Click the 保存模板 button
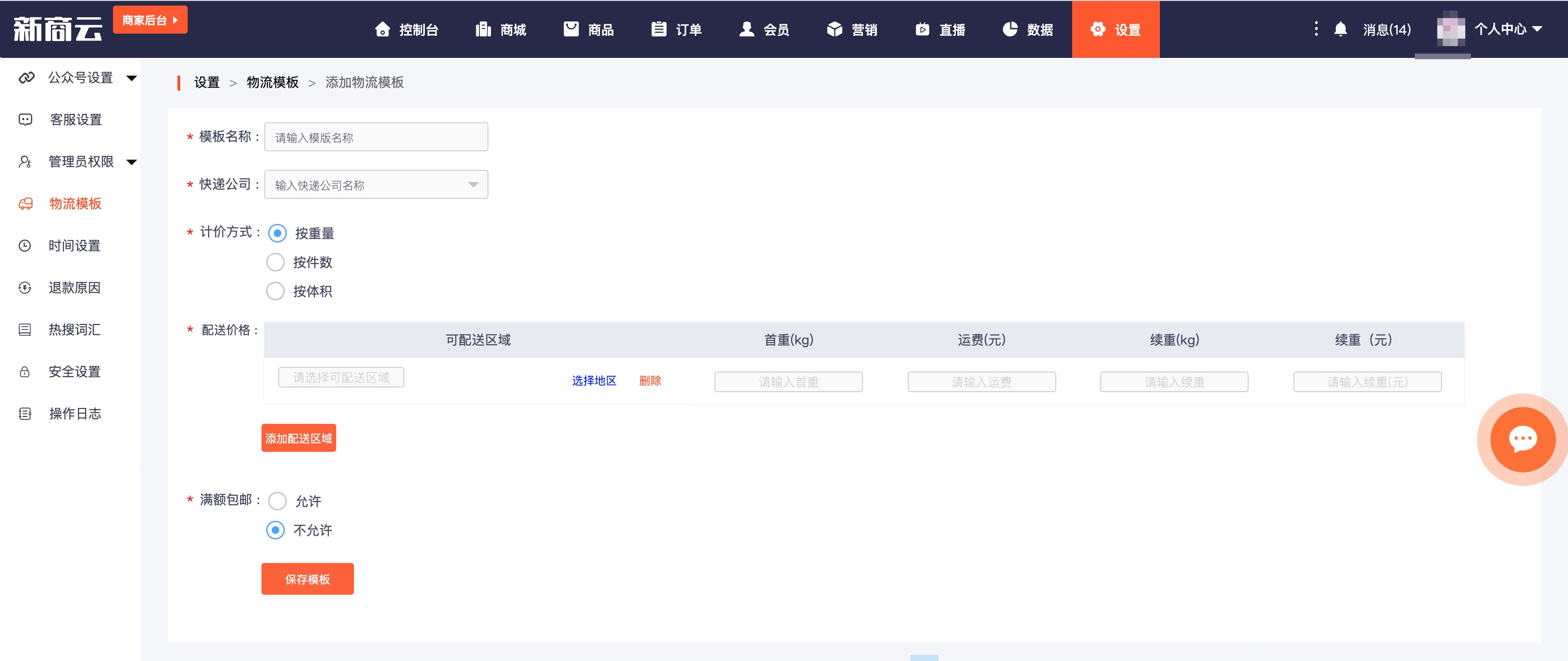This screenshot has height=661, width=1568. 307,579
